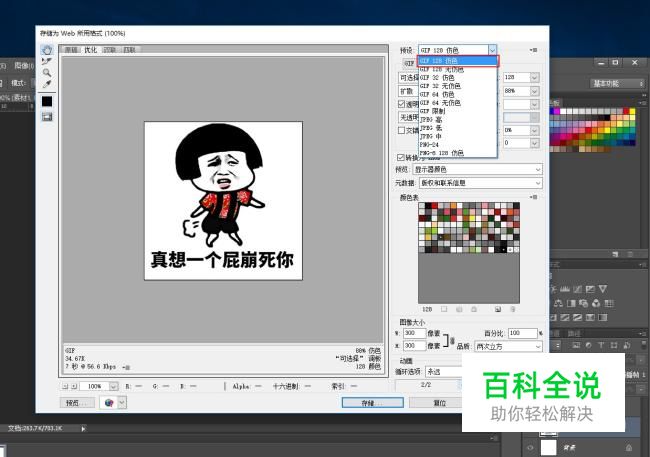Click the zoom out minus button
Image resolution: width=650 pixels, height=457 pixels.
[65, 386]
